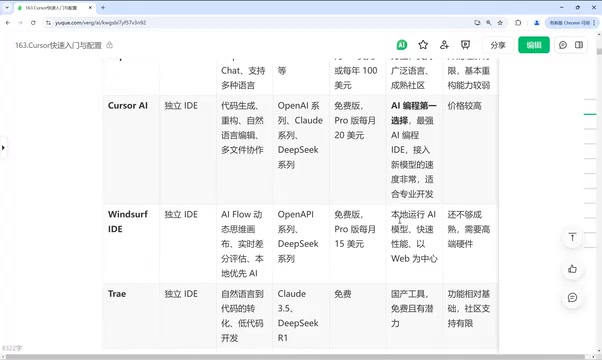The image size is (602, 360).
Task: Open the tab search dropdown chevron
Action: [7, 7]
